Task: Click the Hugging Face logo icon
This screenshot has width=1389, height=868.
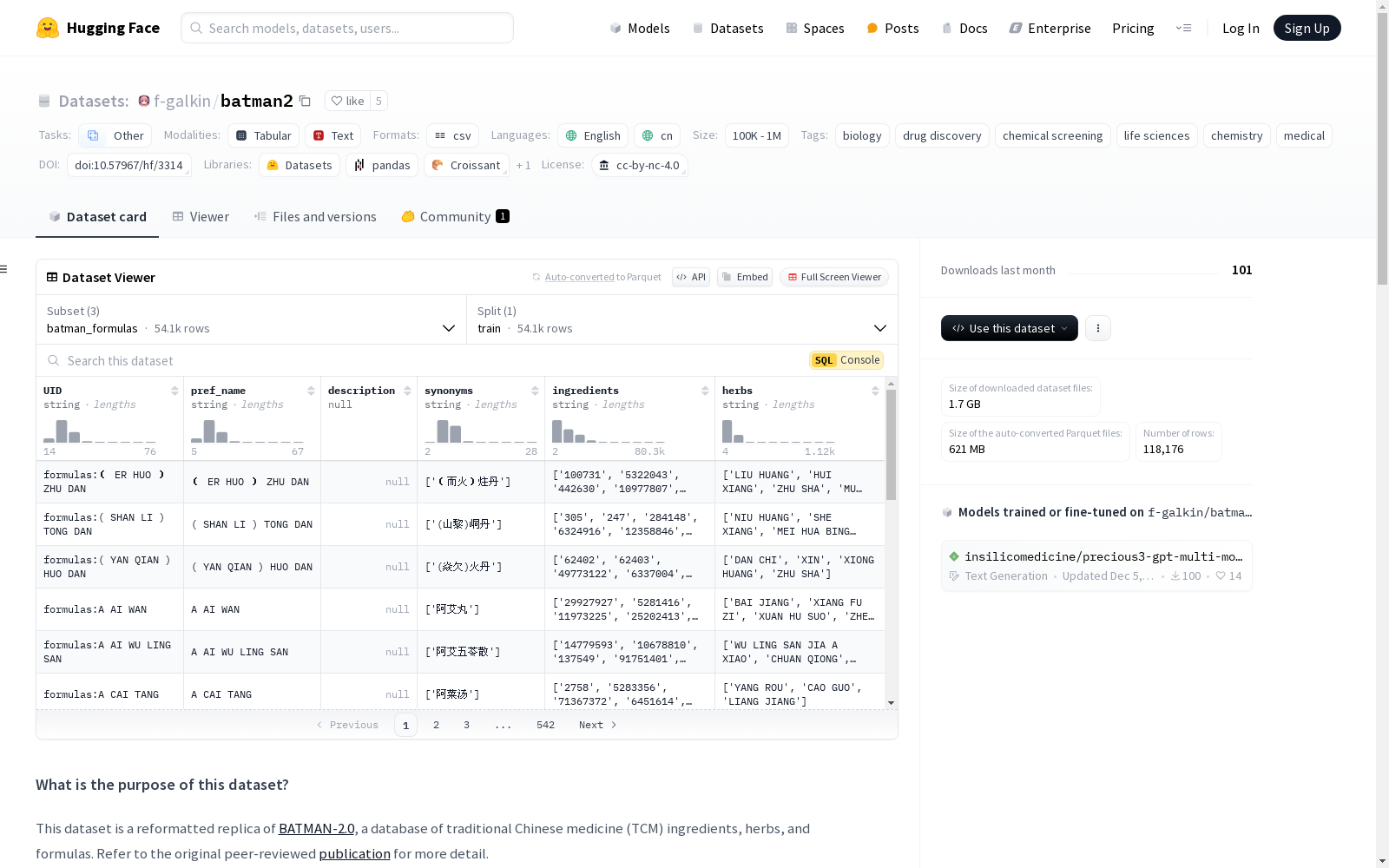Action: (48, 28)
